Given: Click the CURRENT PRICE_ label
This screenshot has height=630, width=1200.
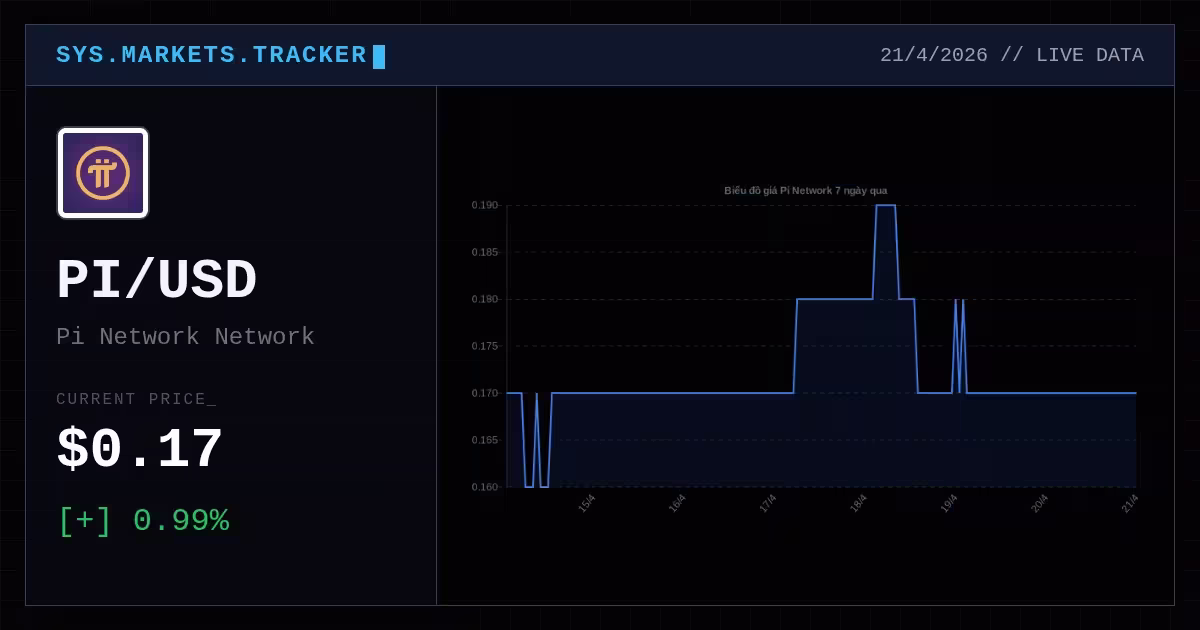Looking at the screenshot, I should coord(136,399).
